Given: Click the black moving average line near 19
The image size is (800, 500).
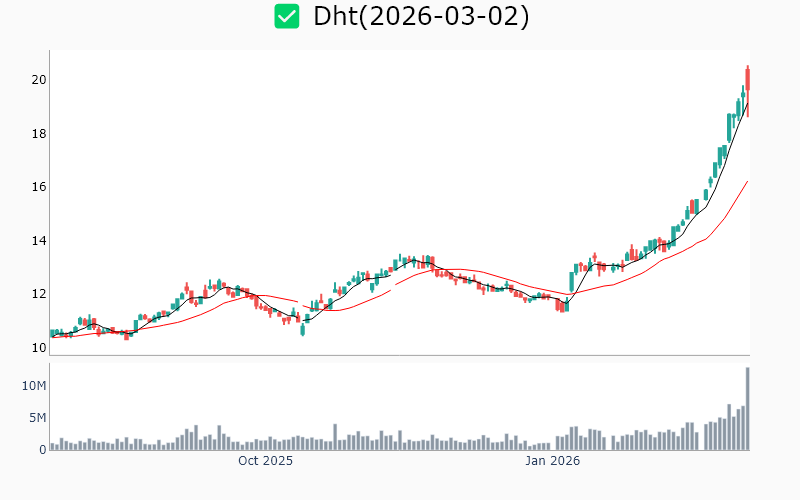Looking at the screenshot, I should (746, 104).
